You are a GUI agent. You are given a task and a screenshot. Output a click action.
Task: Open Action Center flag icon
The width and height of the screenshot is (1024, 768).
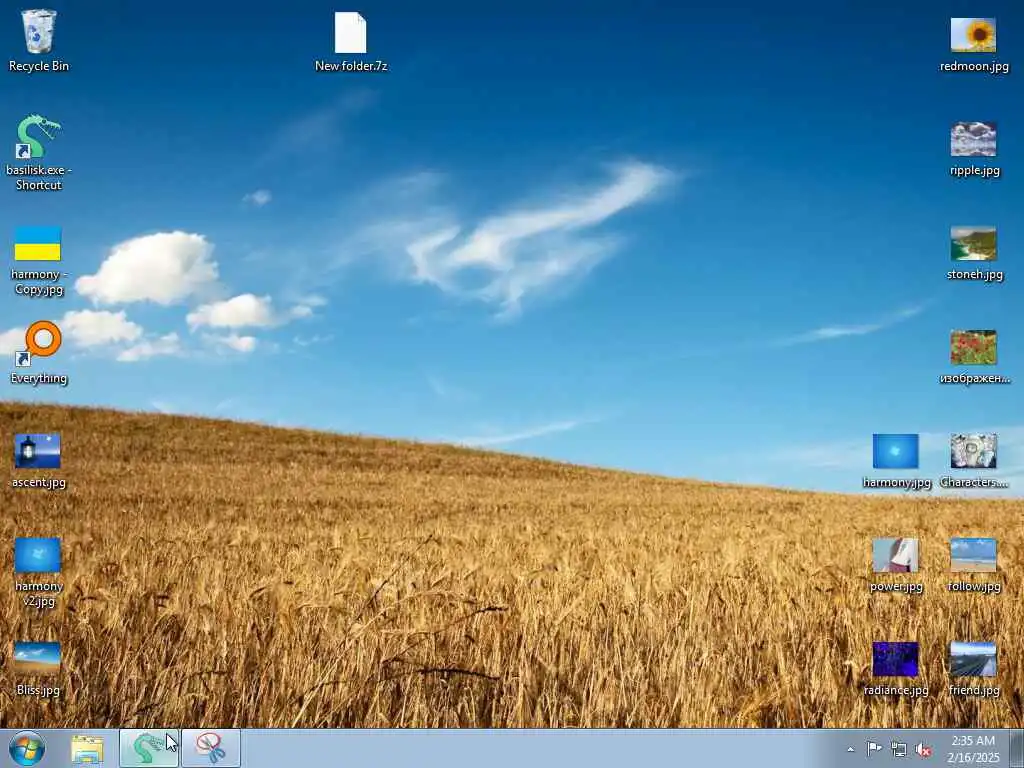pyautogui.click(x=874, y=749)
